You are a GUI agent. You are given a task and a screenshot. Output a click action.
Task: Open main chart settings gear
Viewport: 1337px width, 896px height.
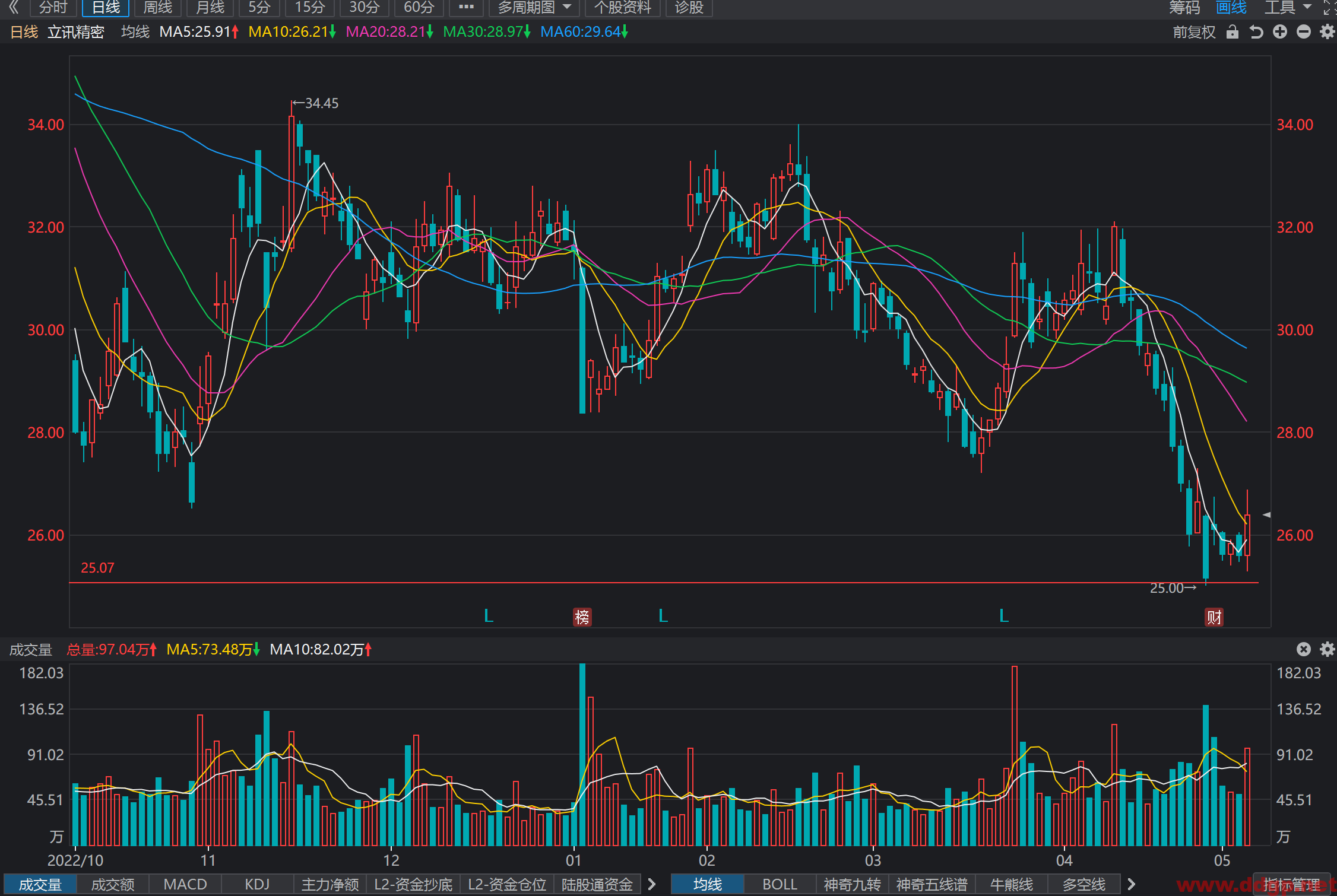(1328, 32)
